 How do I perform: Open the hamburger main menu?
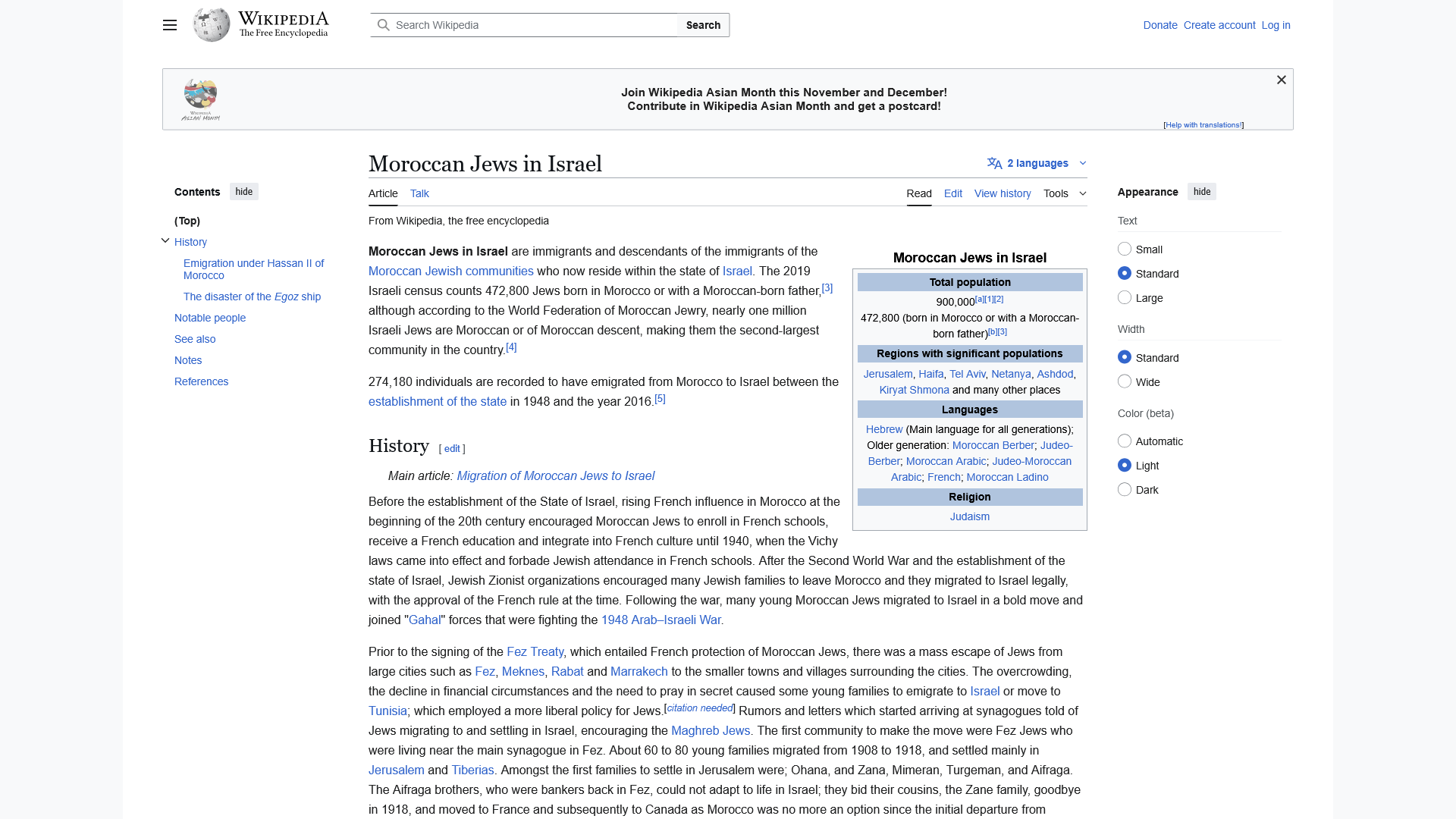click(x=169, y=25)
